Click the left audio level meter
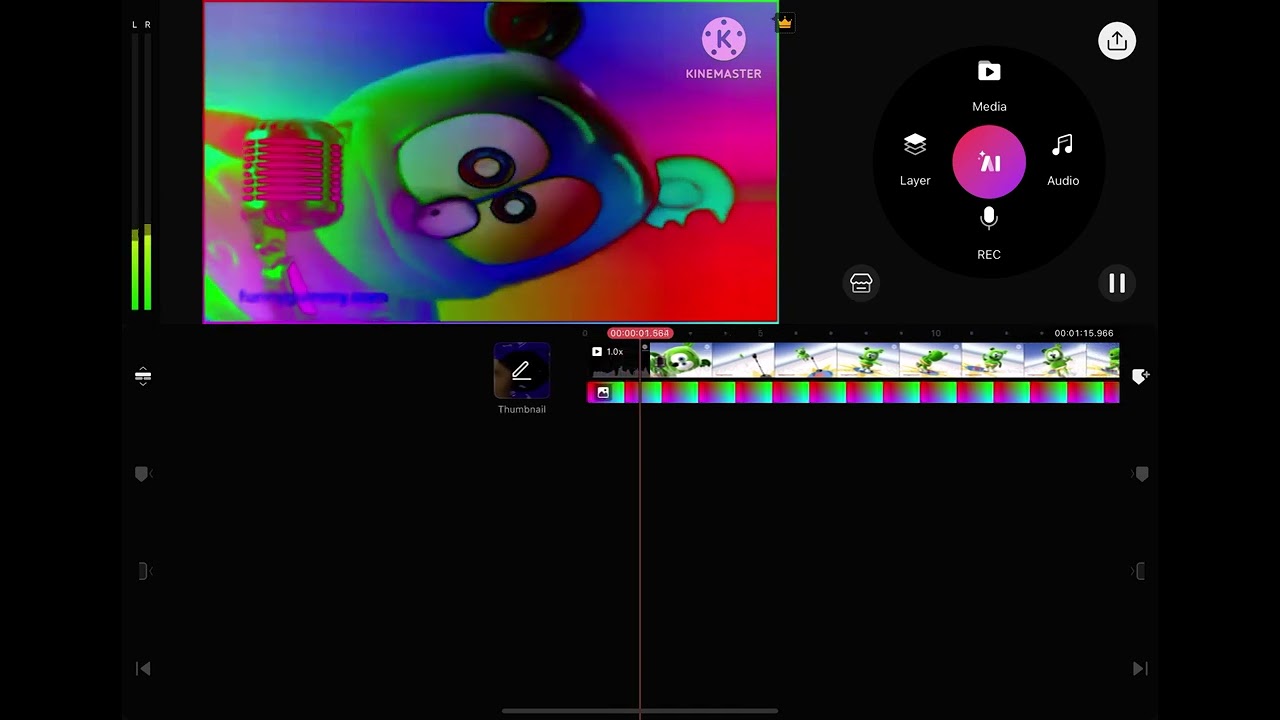 tap(135, 170)
